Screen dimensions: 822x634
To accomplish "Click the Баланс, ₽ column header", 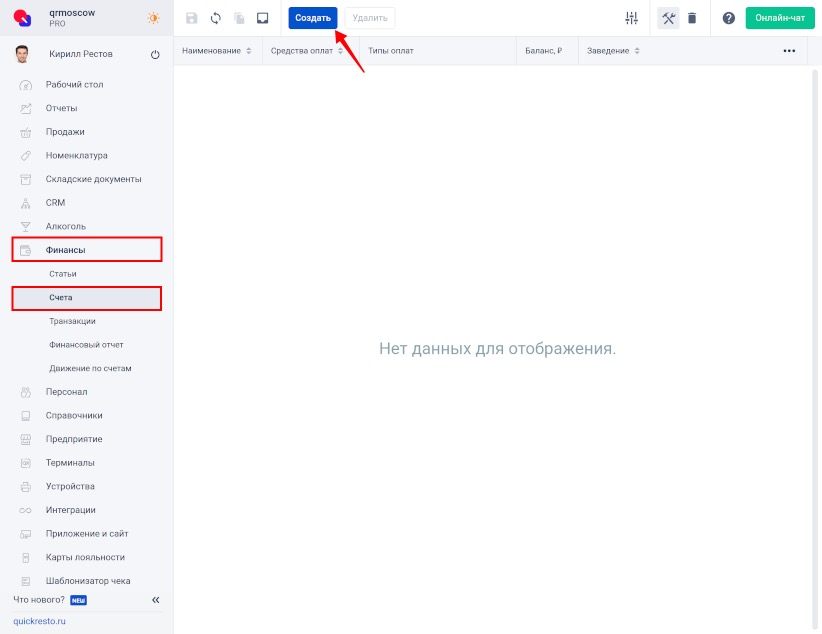I will coord(544,51).
